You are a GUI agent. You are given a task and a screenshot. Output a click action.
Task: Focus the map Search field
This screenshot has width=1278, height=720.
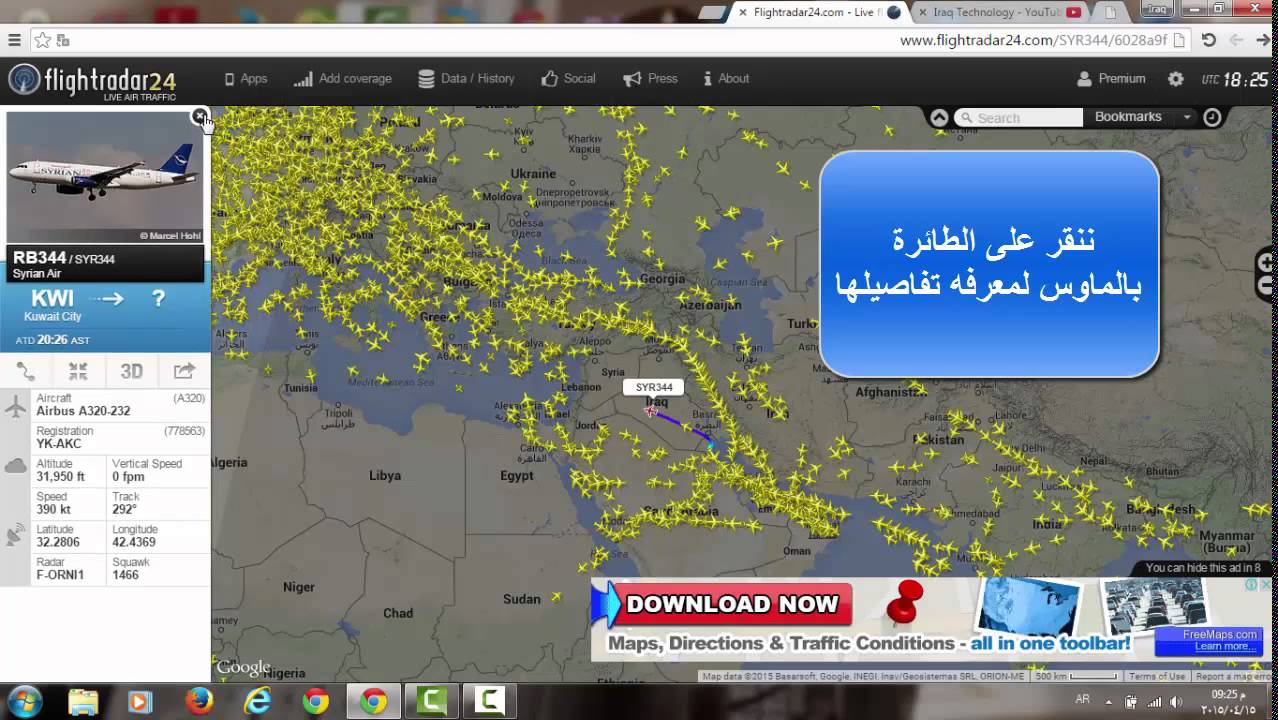click(1018, 118)
